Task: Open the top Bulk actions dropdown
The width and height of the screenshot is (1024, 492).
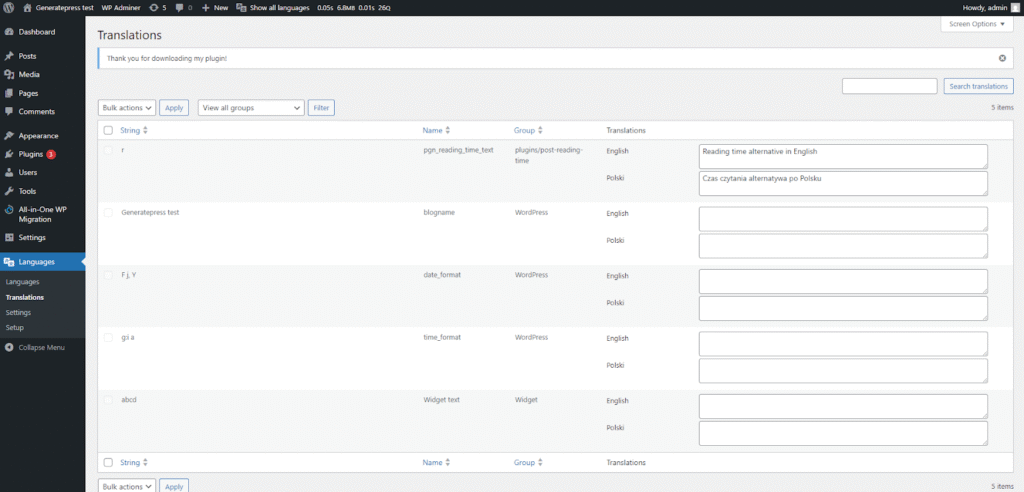Action: tap(127, 107)
